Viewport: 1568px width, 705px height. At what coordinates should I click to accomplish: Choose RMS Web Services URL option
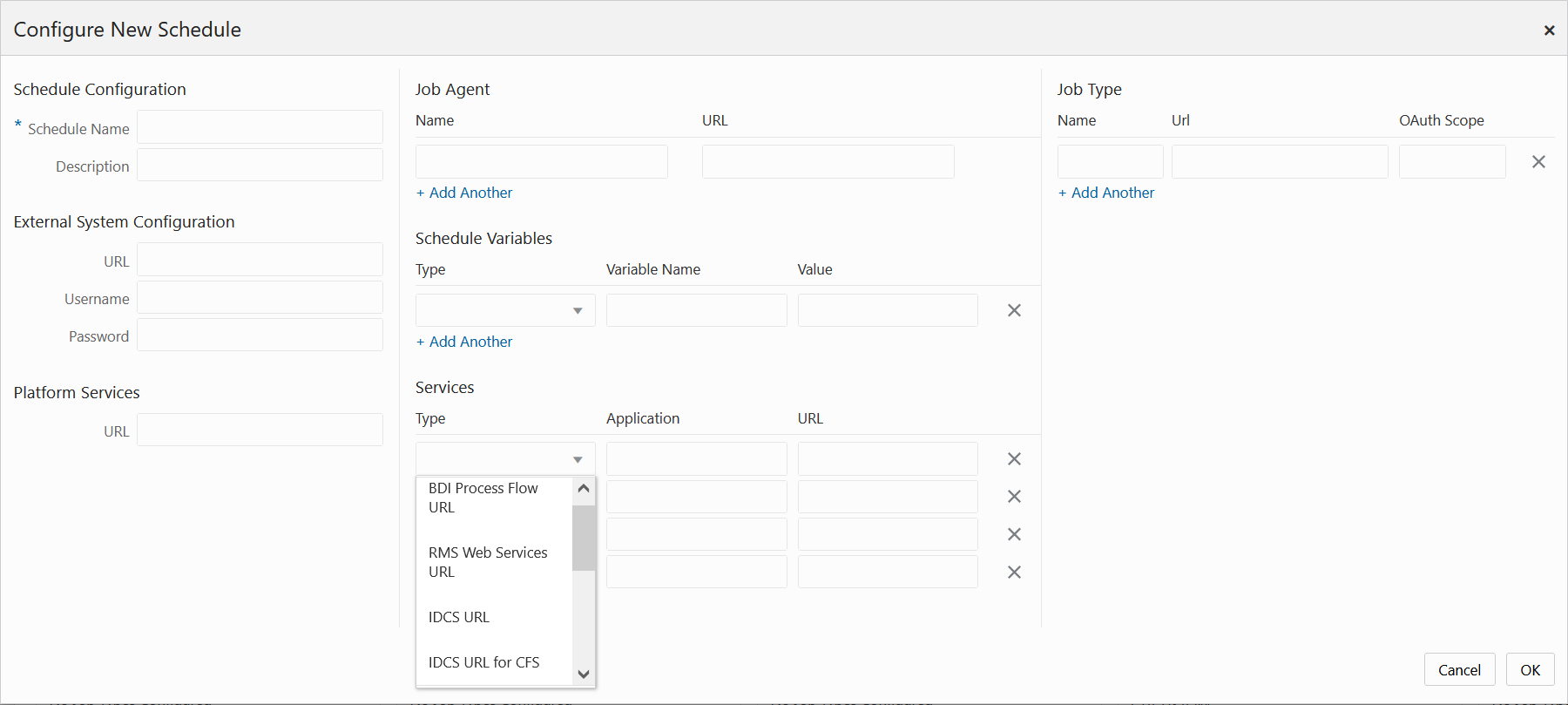click(494, 562)
